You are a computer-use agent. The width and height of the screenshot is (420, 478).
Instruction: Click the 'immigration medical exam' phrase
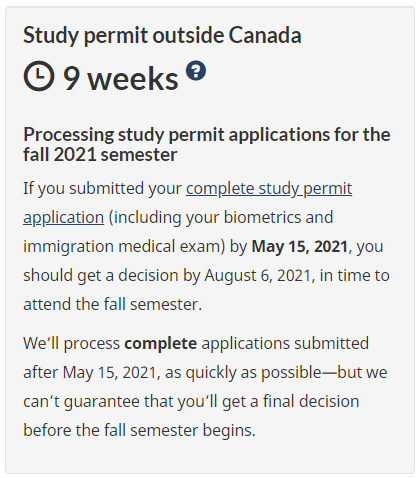coord(122,247)
